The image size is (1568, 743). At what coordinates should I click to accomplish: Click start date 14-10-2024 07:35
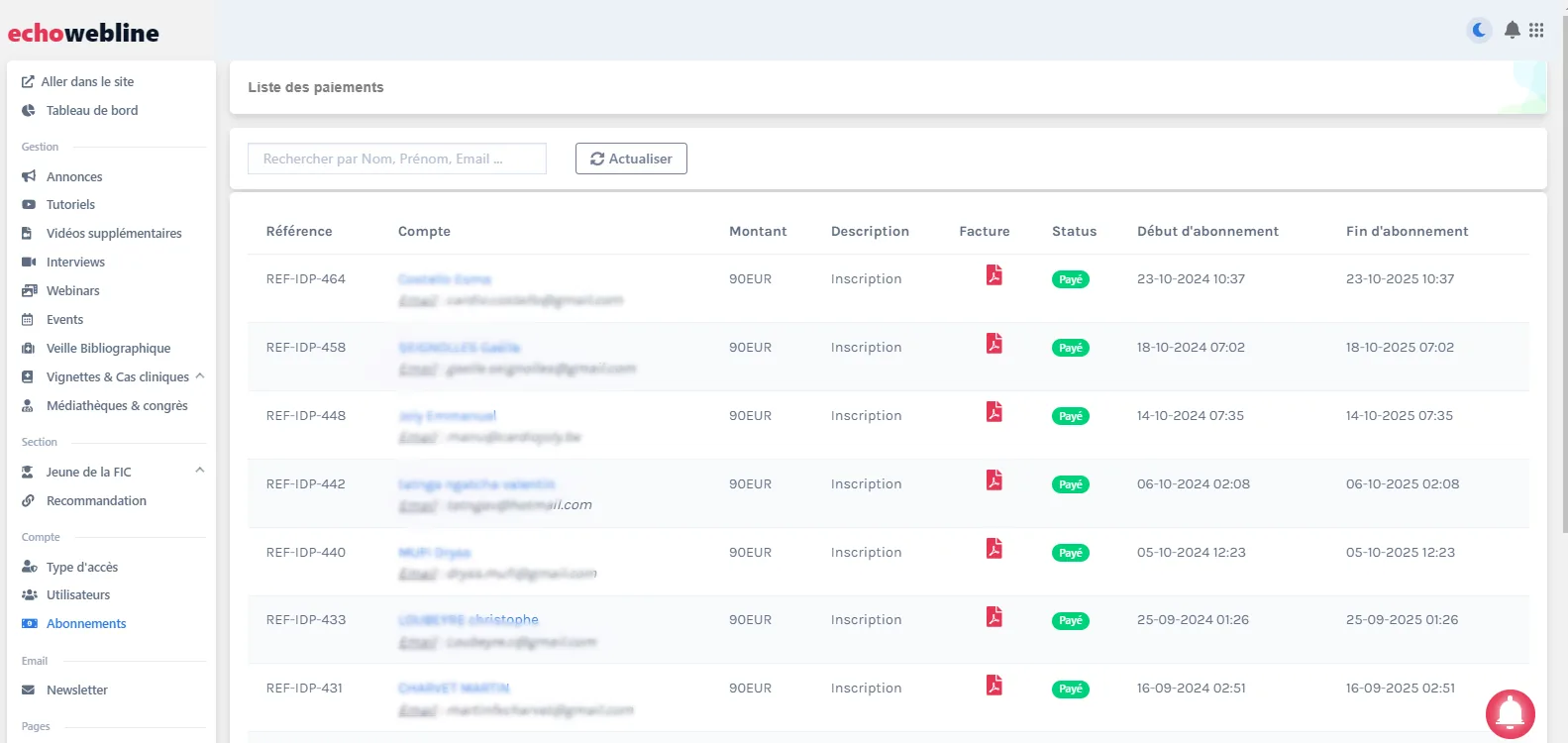[1191, 415]
